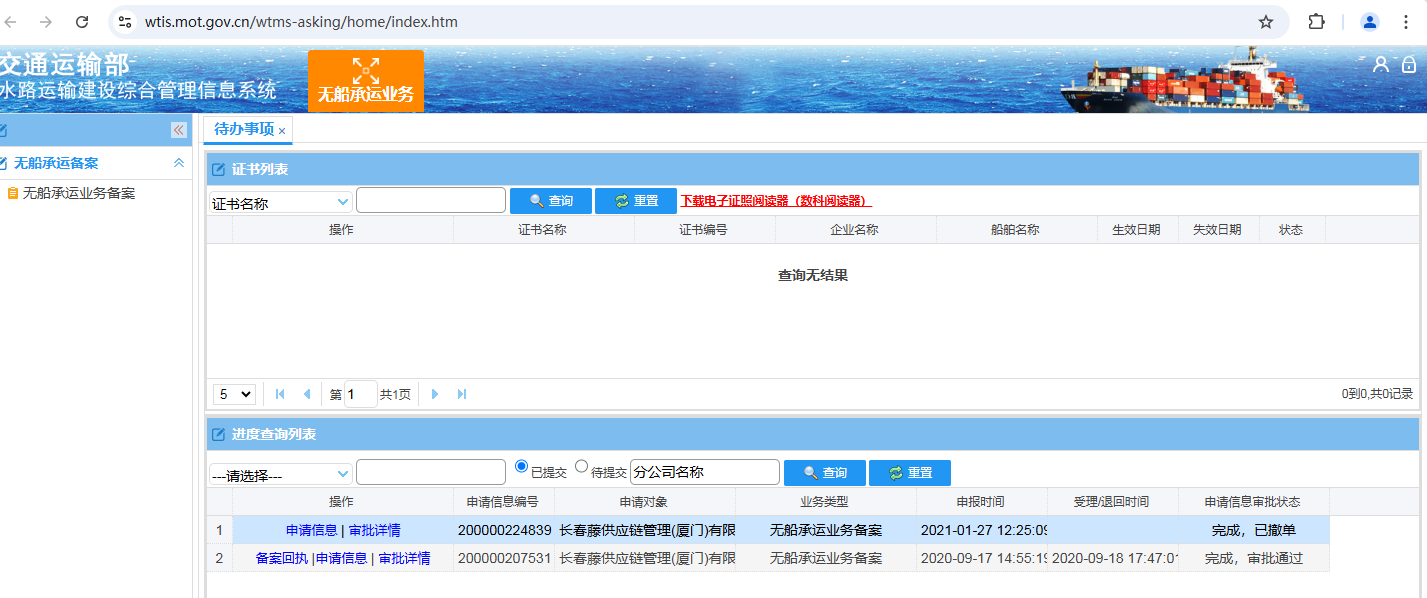Click the 查询 button in certificate list
1427x598 pixels.
point(550,201)
